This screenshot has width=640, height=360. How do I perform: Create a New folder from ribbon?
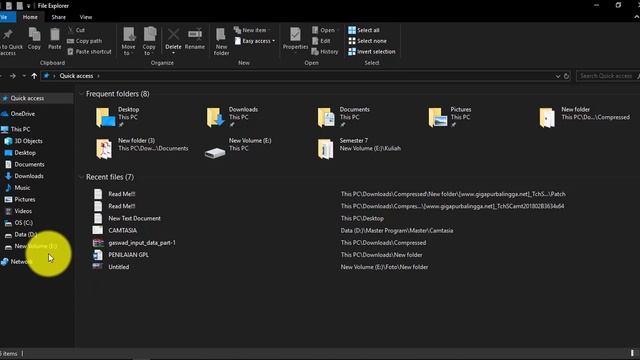(221, 41)
